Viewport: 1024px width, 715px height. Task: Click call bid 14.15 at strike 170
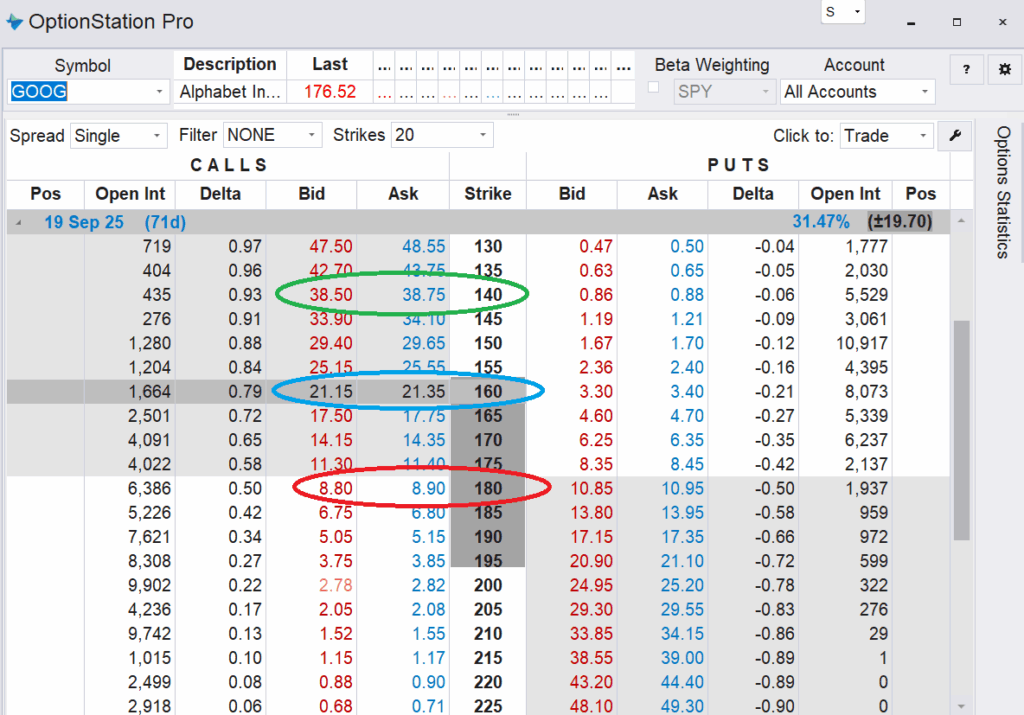pos(330,440)
